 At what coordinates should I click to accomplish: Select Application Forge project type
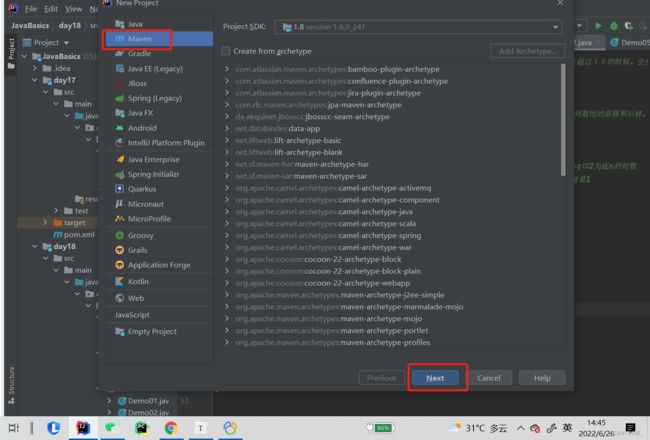tap(159, 265)
